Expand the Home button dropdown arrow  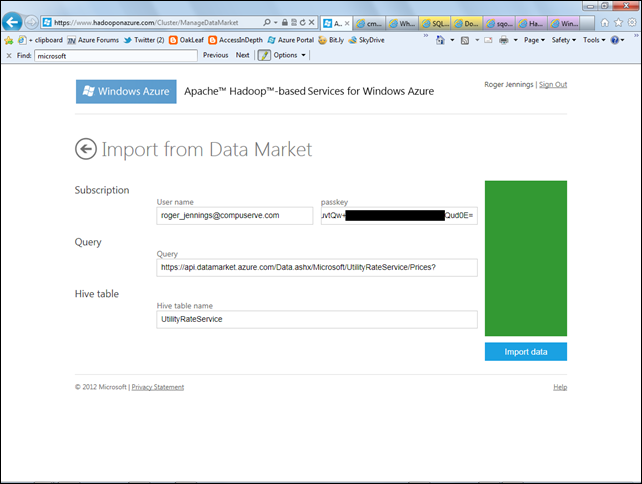[452, 40]
